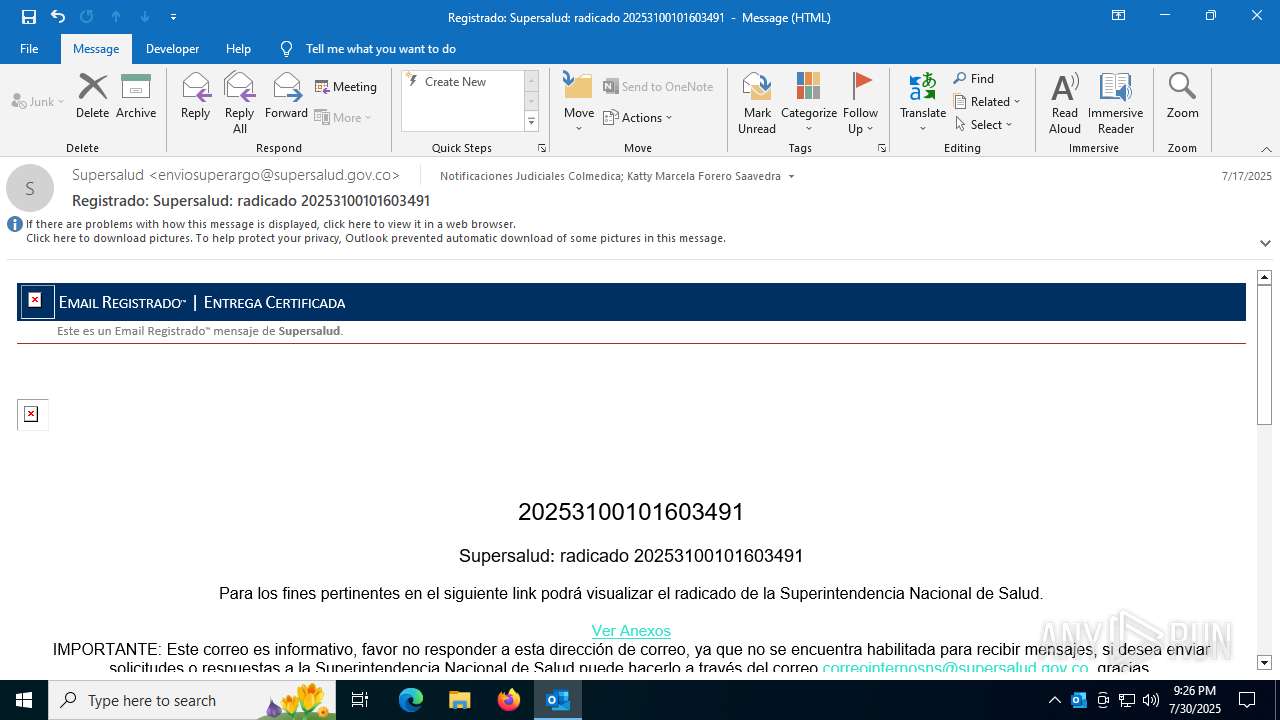Expand the Quick Steps gallery
This screenshot has width=1280, height=720.
tap(531, 122)
